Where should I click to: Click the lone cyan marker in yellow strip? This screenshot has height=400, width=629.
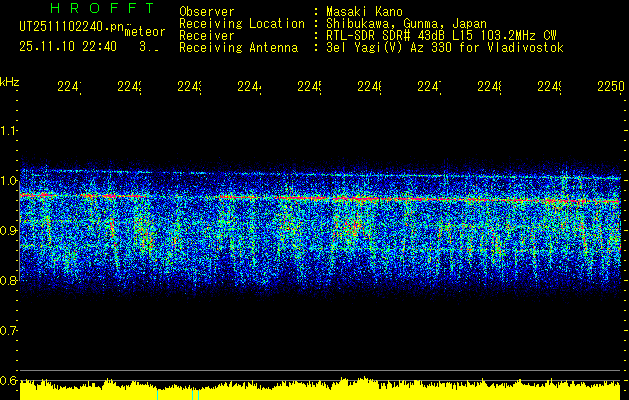click(157, 394)
